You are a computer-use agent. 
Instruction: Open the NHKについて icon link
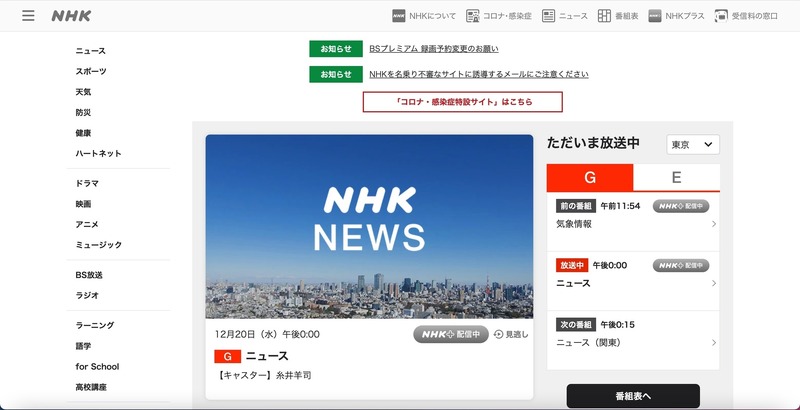399,16
